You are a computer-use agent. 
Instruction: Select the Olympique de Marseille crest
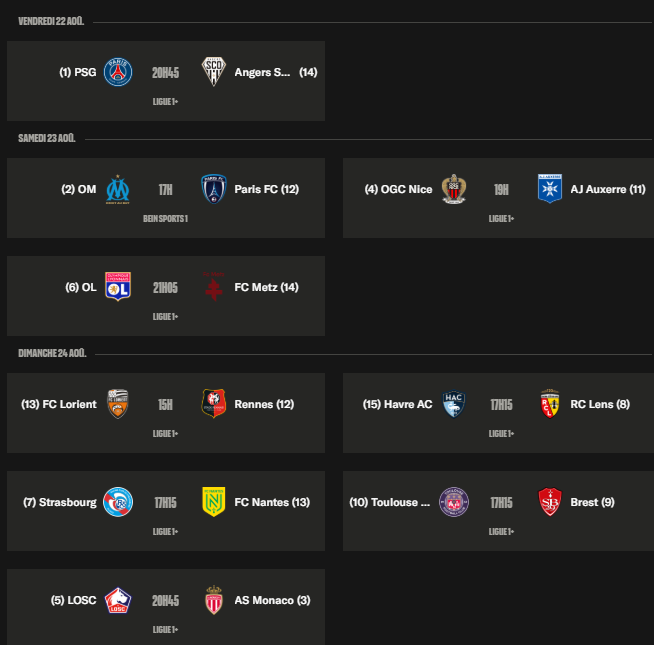tap(118, 189)
